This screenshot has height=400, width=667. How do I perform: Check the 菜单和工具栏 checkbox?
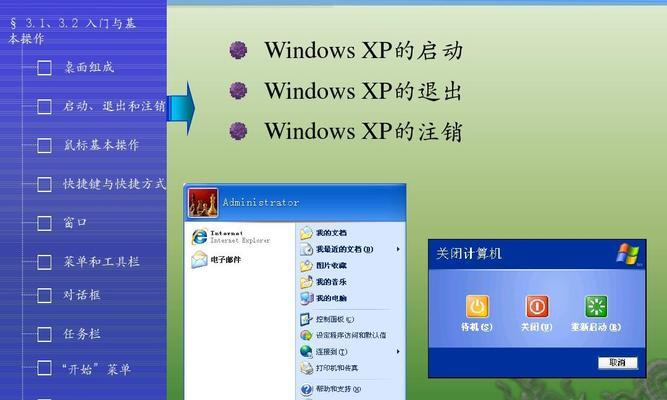point(44,262)
